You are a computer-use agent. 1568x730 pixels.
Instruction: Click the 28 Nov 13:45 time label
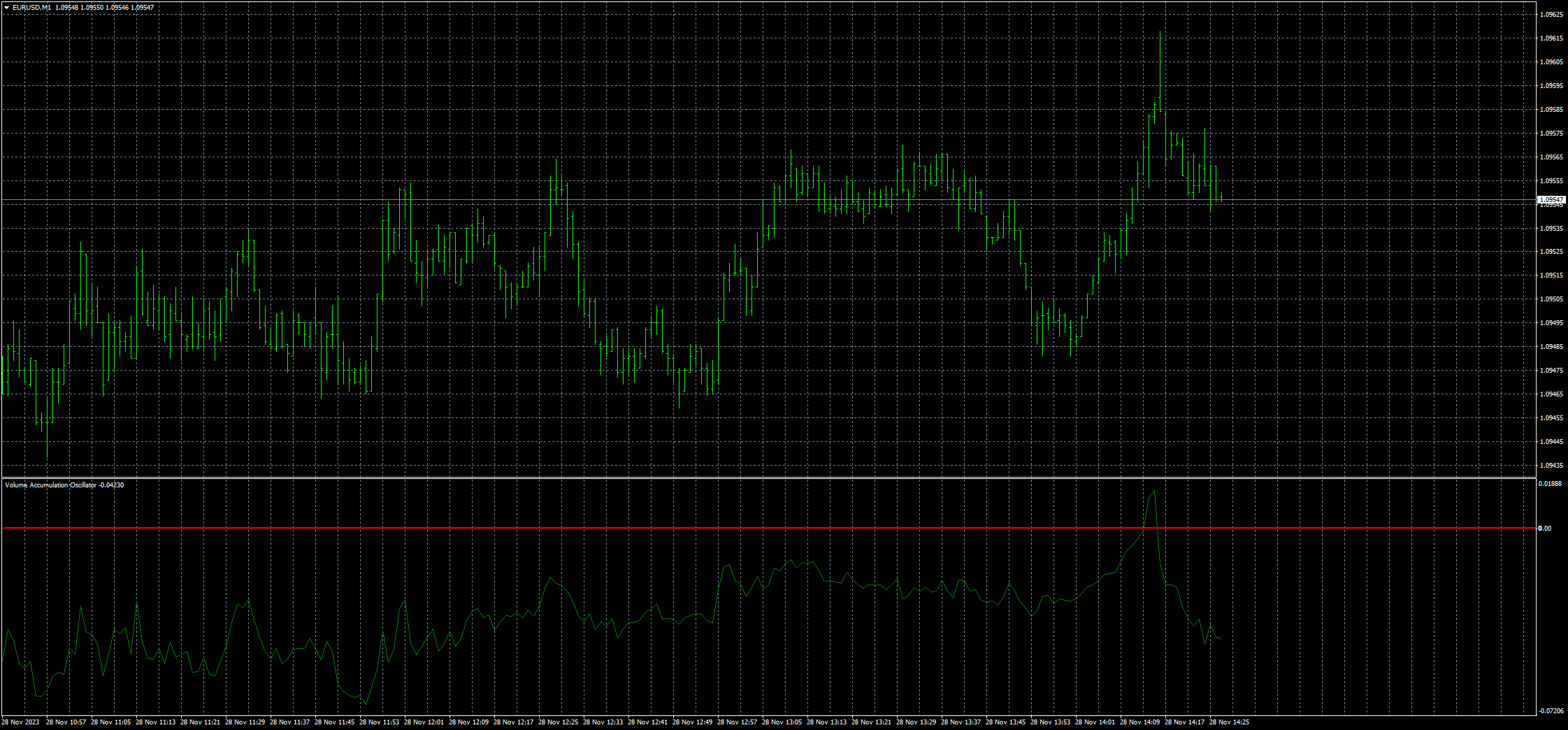1005,722
